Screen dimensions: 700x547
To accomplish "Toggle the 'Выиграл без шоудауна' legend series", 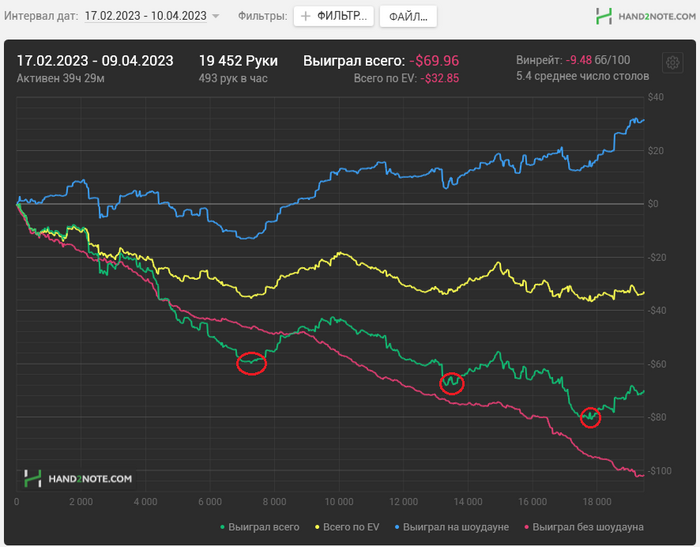I will (583, 527).
